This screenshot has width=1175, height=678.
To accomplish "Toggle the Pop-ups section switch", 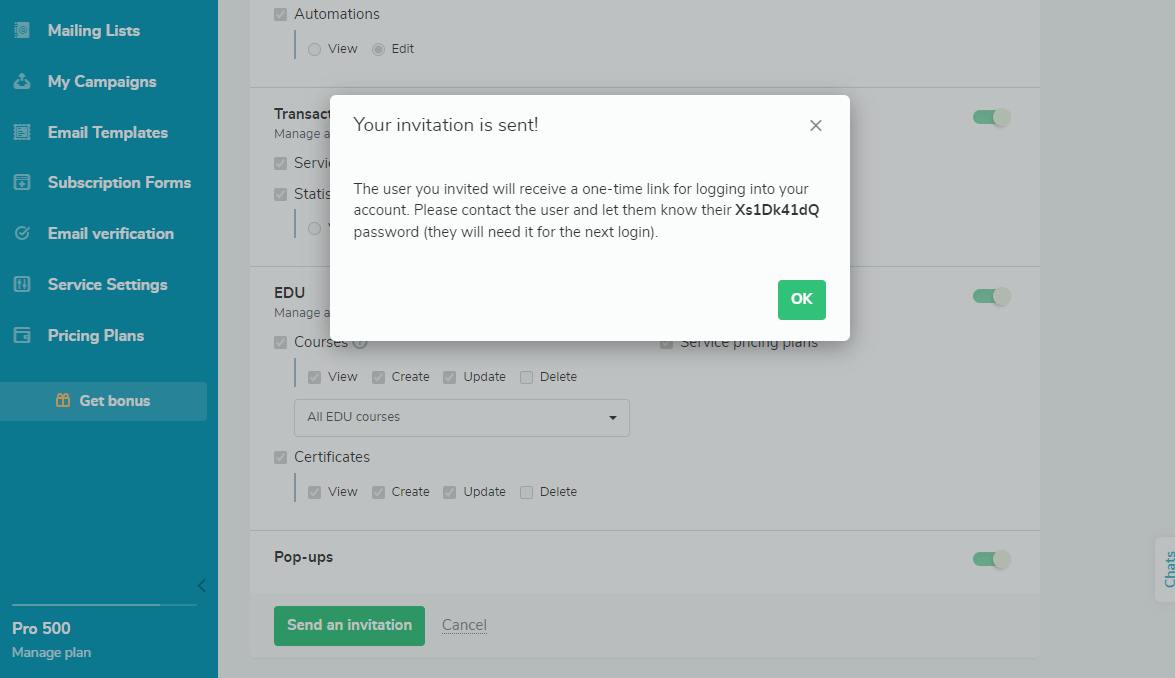I will point(991,560).
